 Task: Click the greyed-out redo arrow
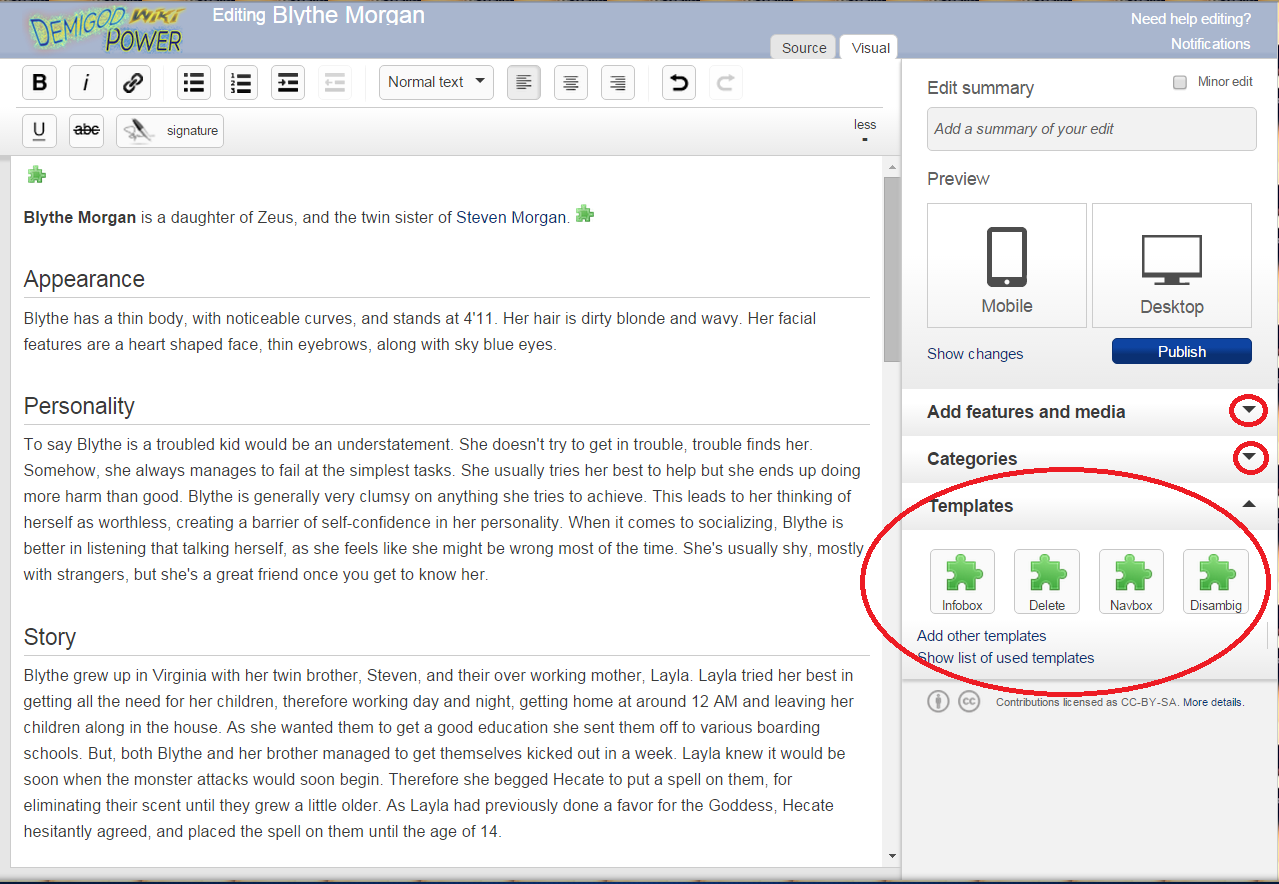(726, 83)
